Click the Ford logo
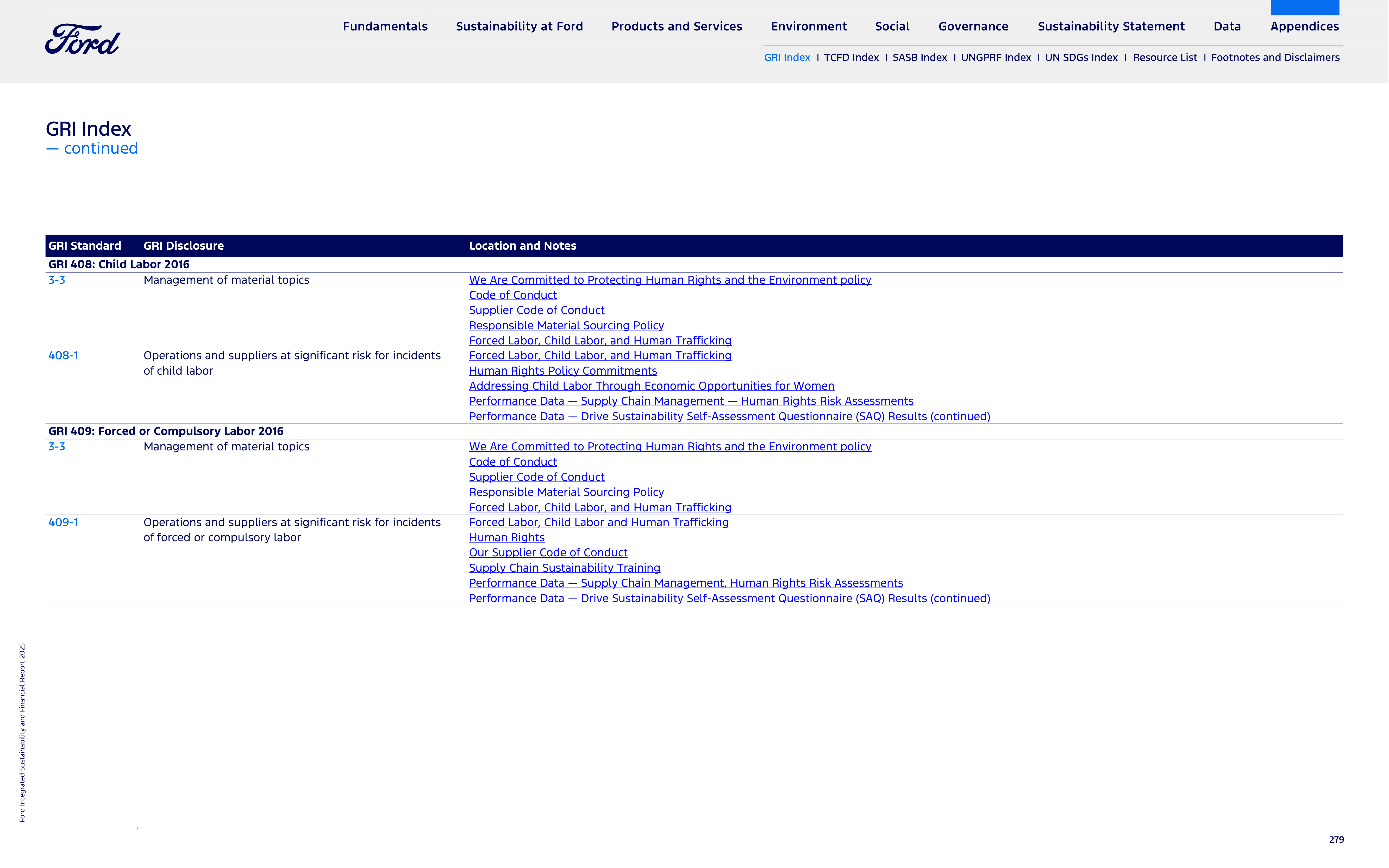Viewport: 1389px width, 868px height. tap(83, 39)
